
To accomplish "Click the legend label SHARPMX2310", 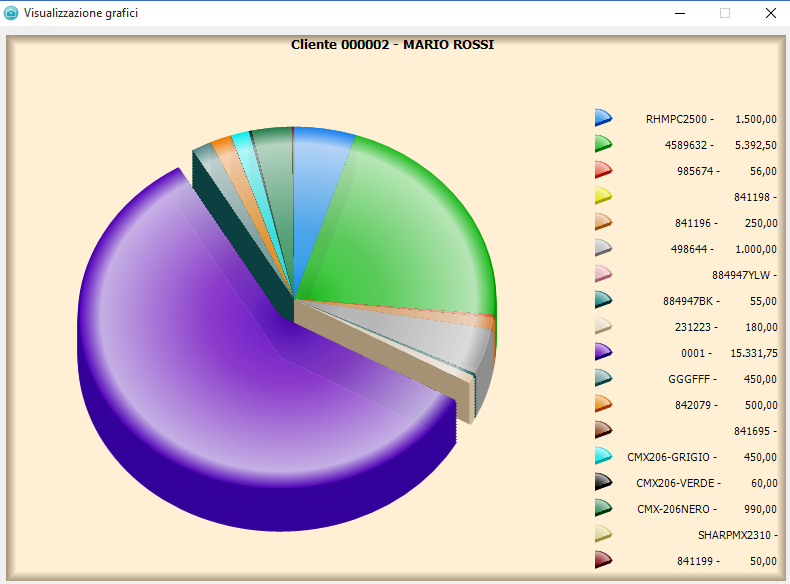I will tap(734, 535).
